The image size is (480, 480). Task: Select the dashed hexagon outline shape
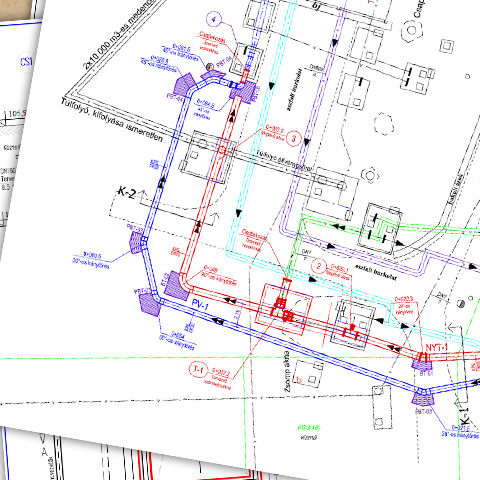coord(384,124)
